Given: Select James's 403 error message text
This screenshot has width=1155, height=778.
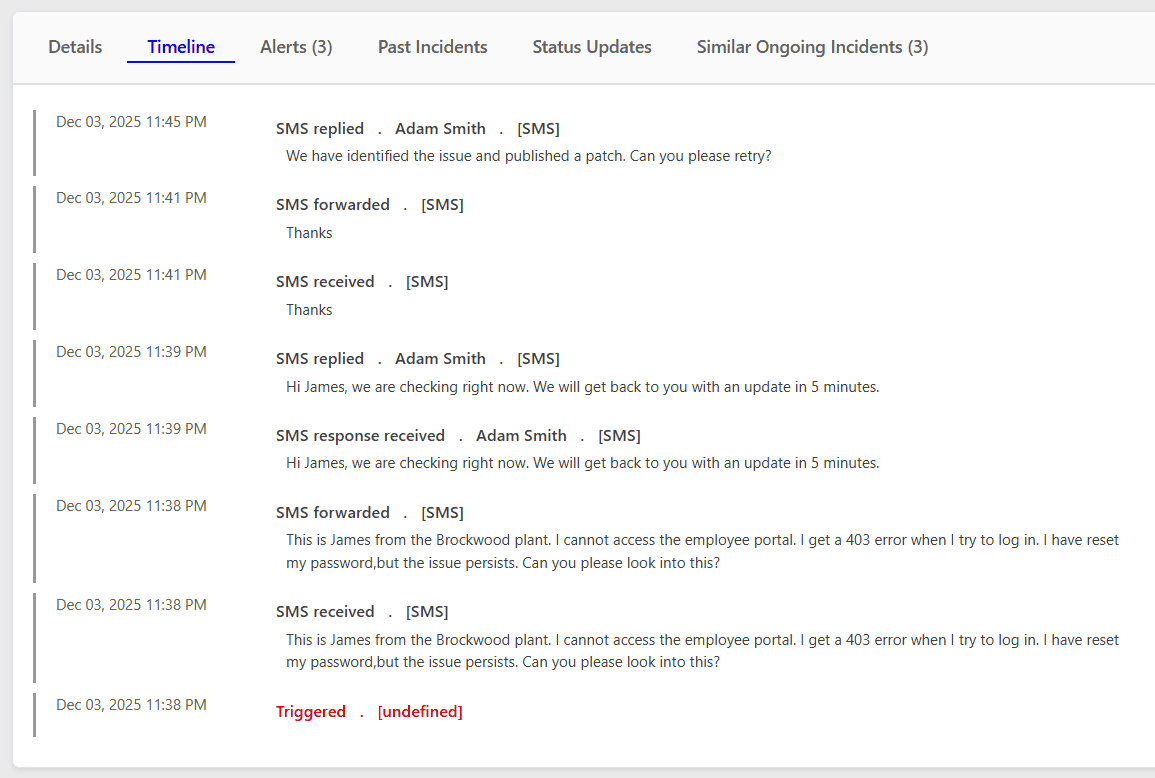Looking at the screenshot, I should pyautogui.click(x=700, y=650).
